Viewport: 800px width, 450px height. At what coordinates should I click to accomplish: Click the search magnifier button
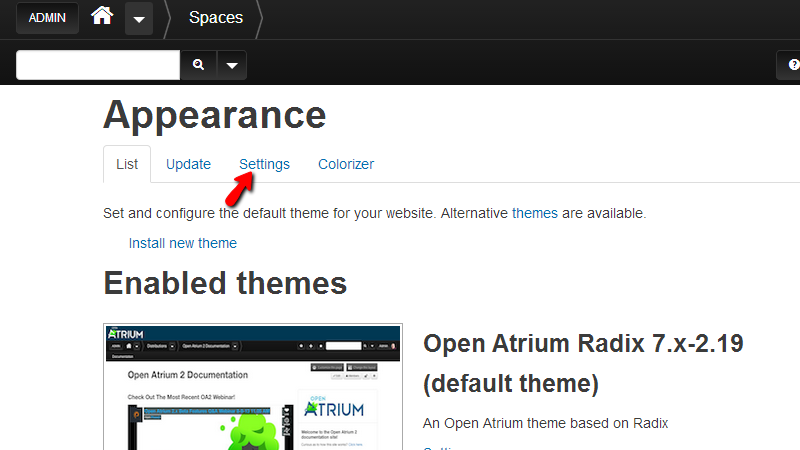pyautogui.click(x=198, y=65)
